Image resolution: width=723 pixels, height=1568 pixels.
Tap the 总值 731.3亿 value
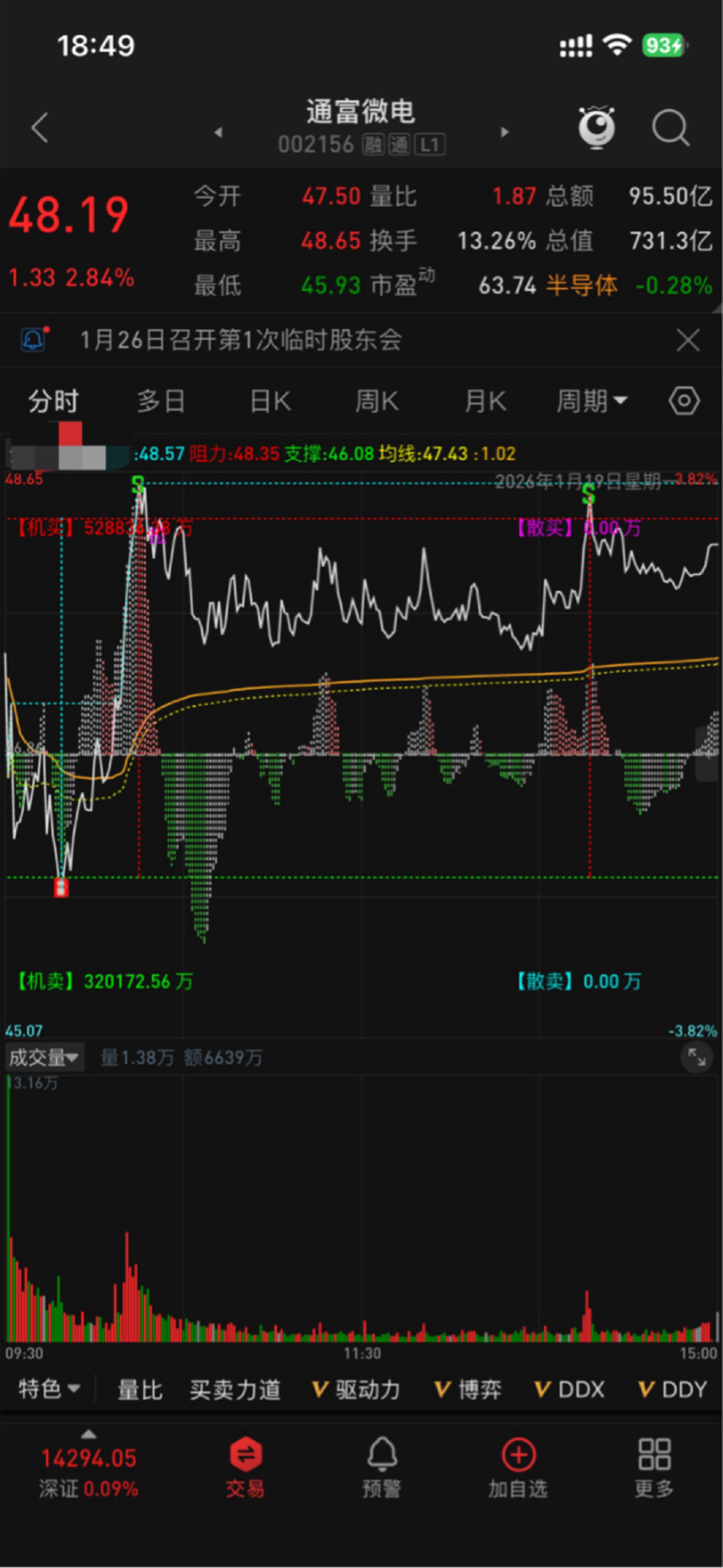[x=671, y=241]
